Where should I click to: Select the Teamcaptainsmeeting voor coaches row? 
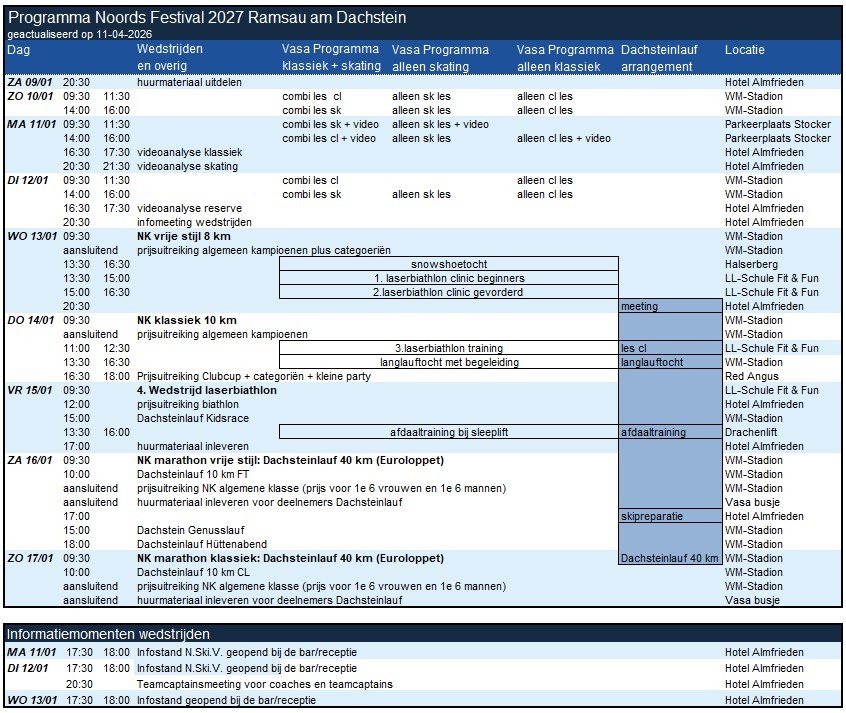[x=264, y=684]
